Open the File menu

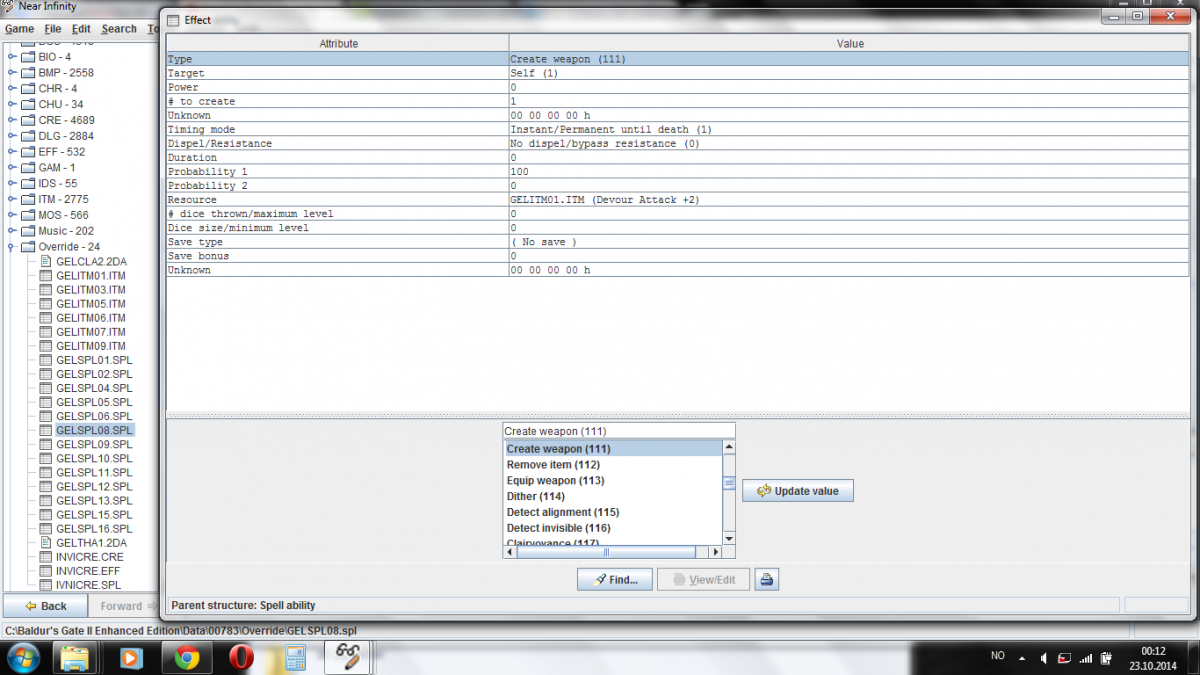(x=53, y=29)
